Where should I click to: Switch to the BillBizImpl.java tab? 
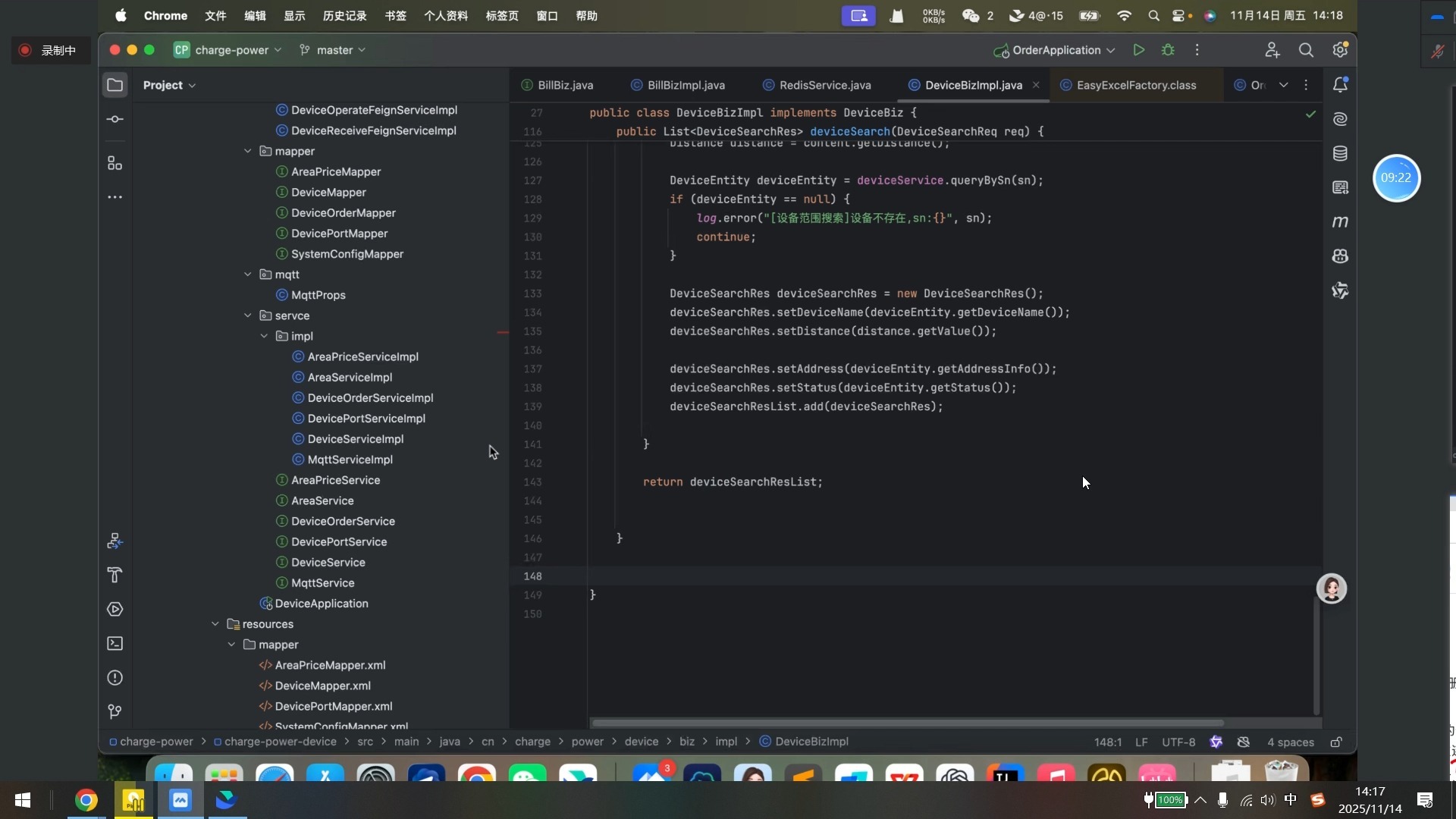(x=686, y=85)
